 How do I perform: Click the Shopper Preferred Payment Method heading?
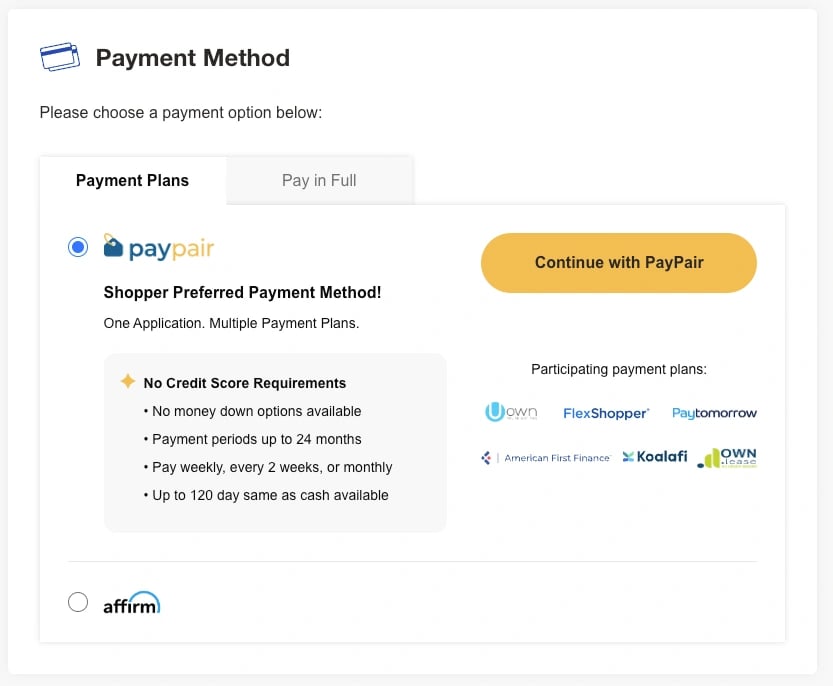(x=242, y=293)
